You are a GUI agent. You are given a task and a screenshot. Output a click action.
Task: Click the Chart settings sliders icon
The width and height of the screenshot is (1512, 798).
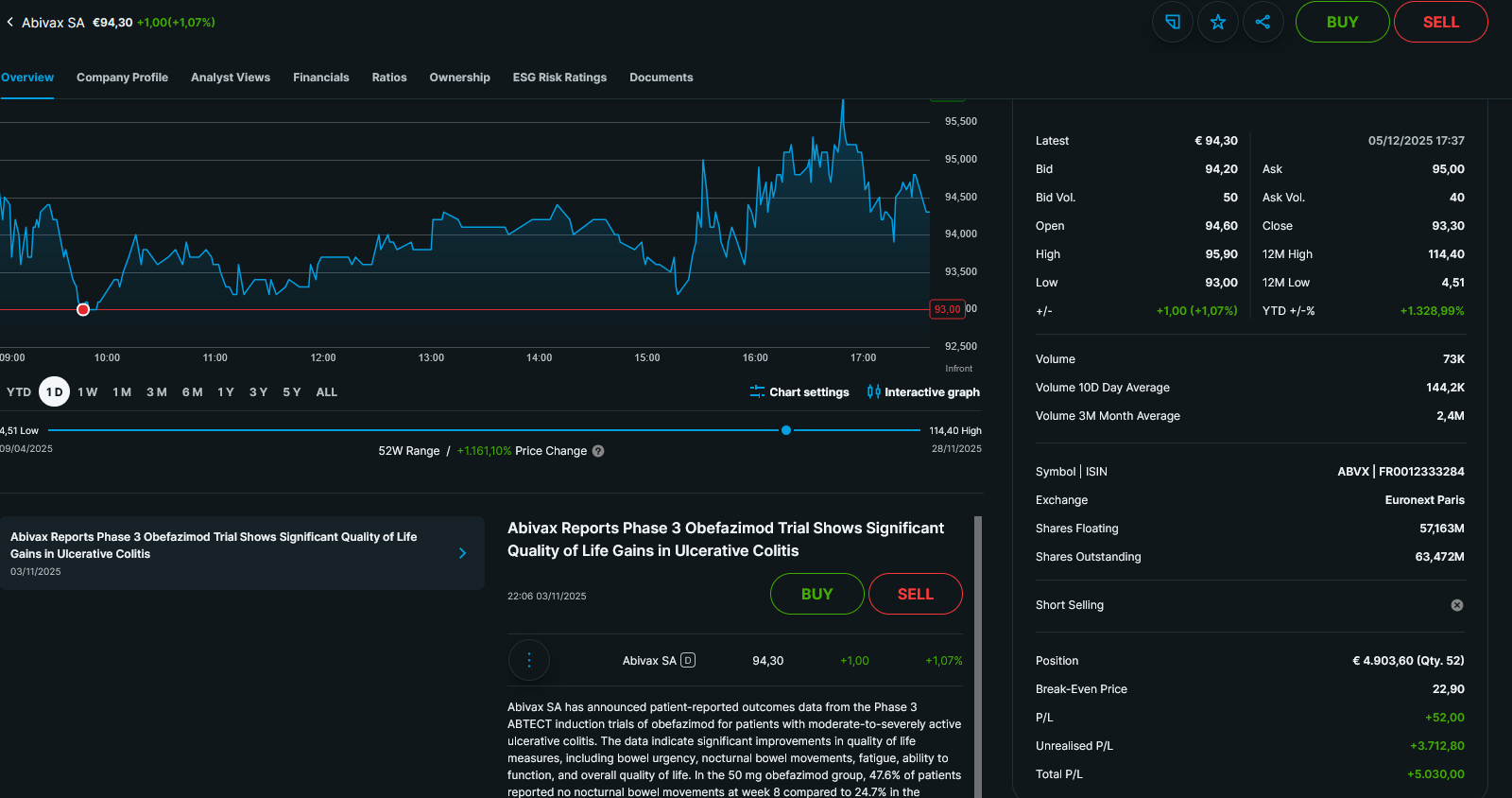coord(757,391)
